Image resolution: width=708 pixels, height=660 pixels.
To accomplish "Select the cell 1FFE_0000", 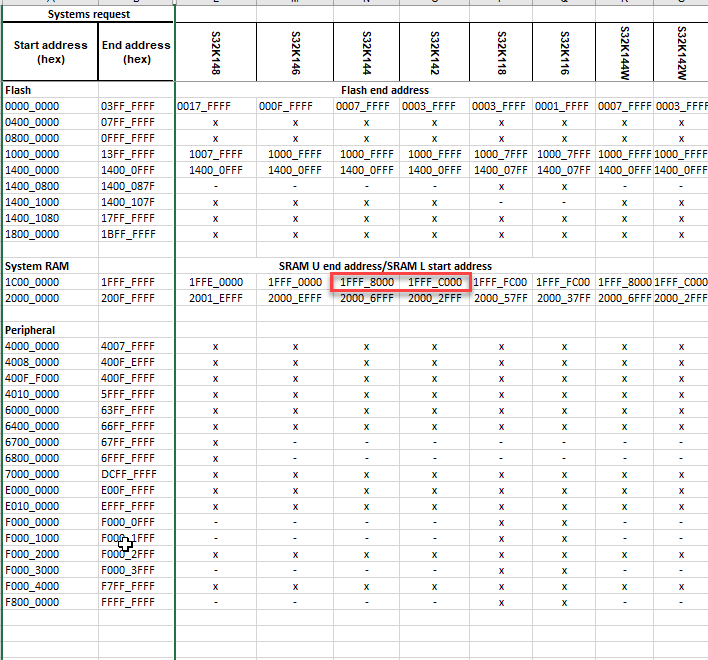I will tap(216, 282).
